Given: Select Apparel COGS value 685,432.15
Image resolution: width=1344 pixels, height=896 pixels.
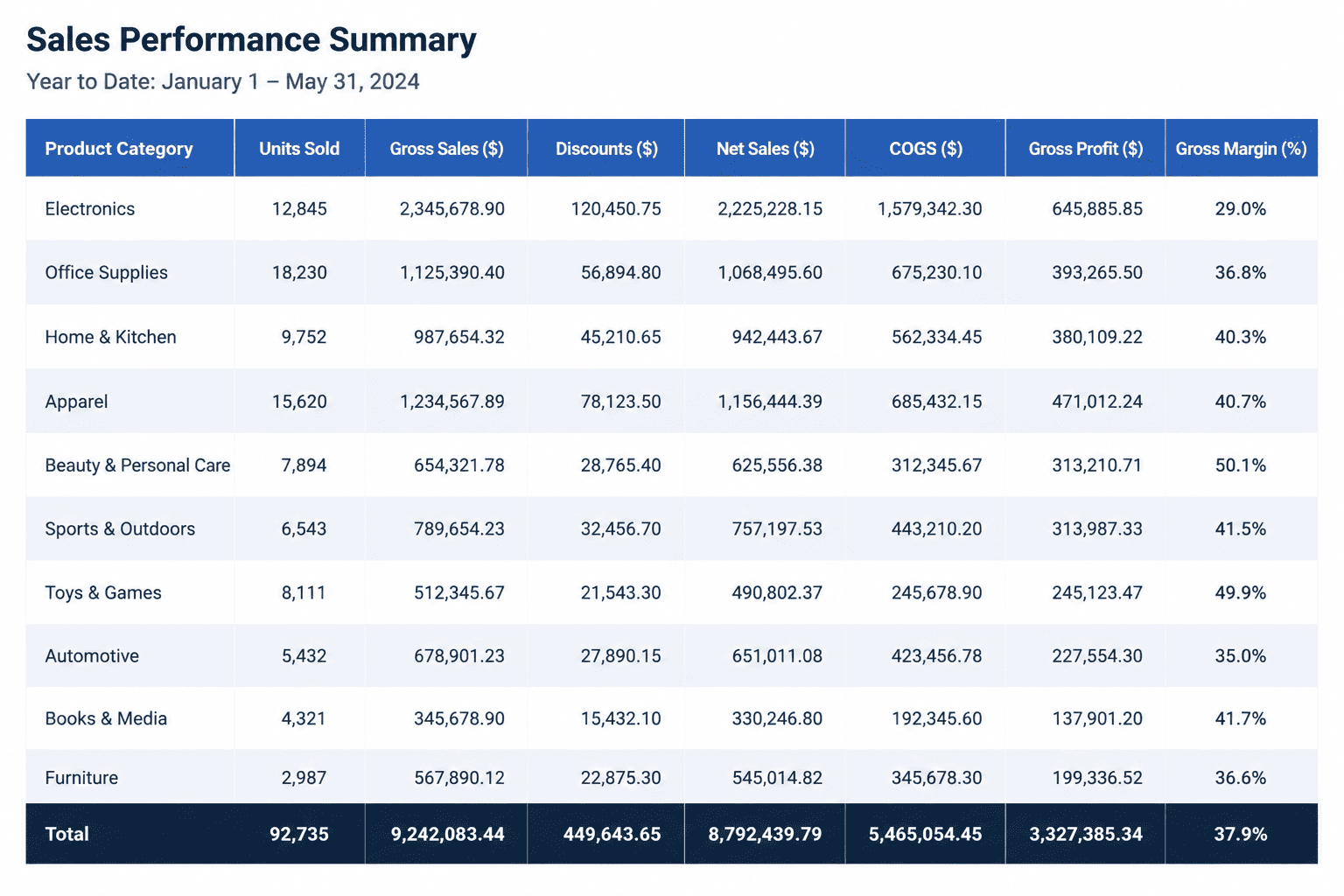Looking at the screenshot, I should tap(937, 402).
